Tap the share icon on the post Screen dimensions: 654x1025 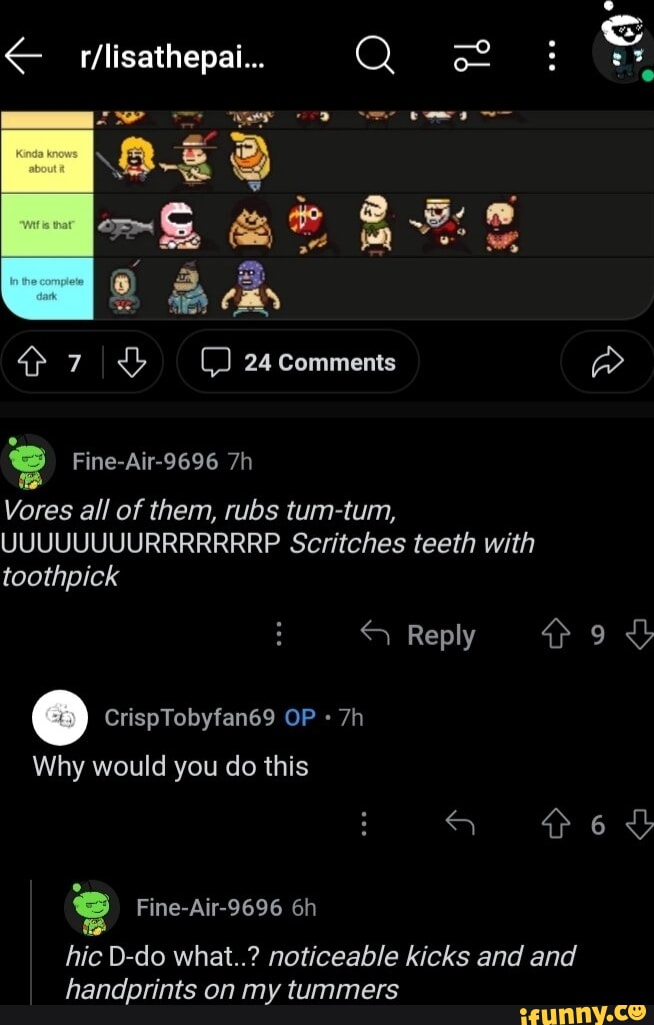tap(607, 362)
